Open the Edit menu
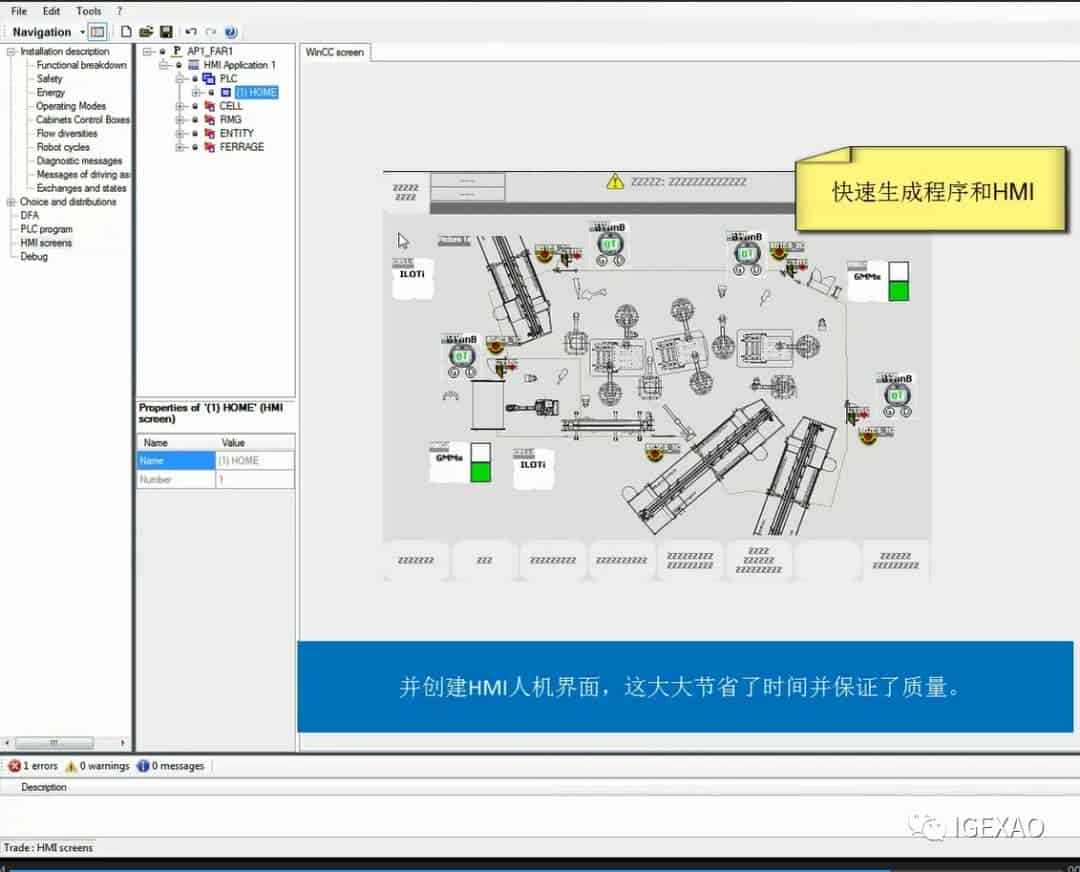This screenshot has width=1080, height=872. (x=52, y=11)
